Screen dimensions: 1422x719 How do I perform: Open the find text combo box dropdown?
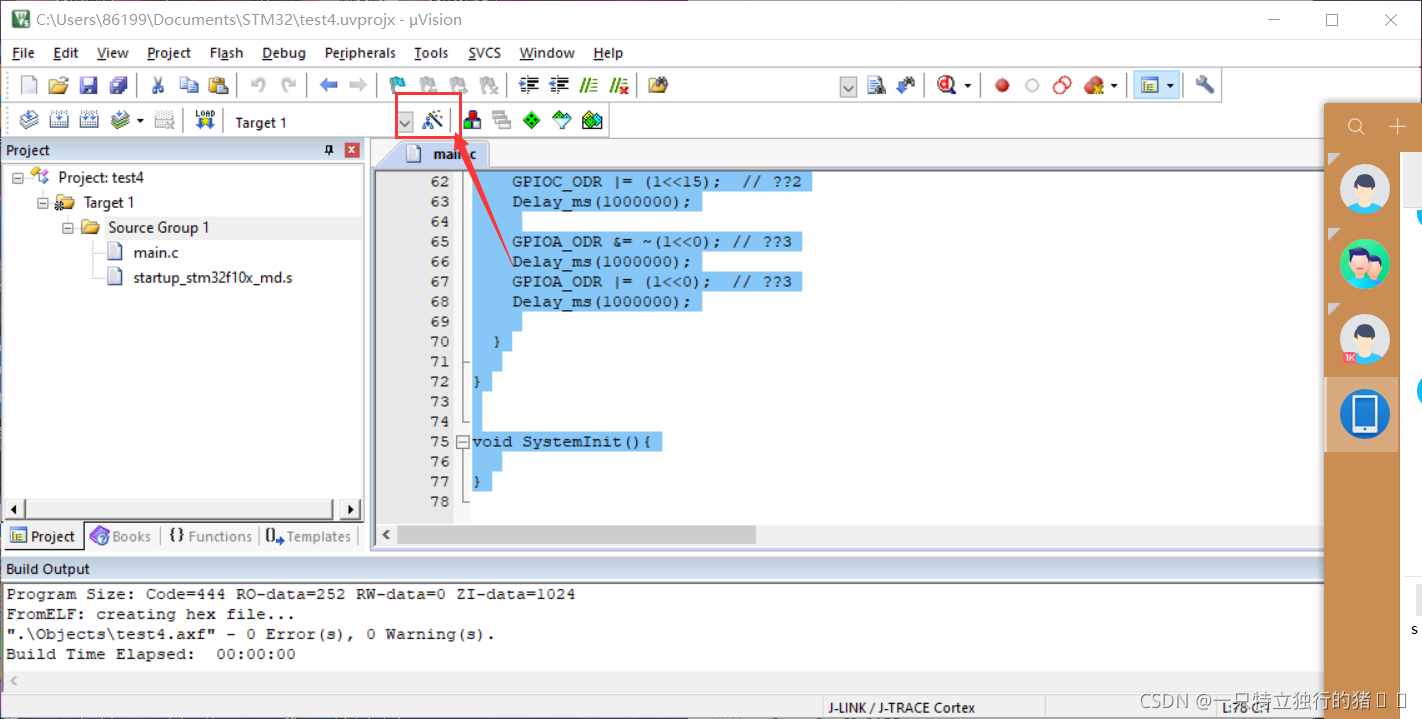coord(848,86)
